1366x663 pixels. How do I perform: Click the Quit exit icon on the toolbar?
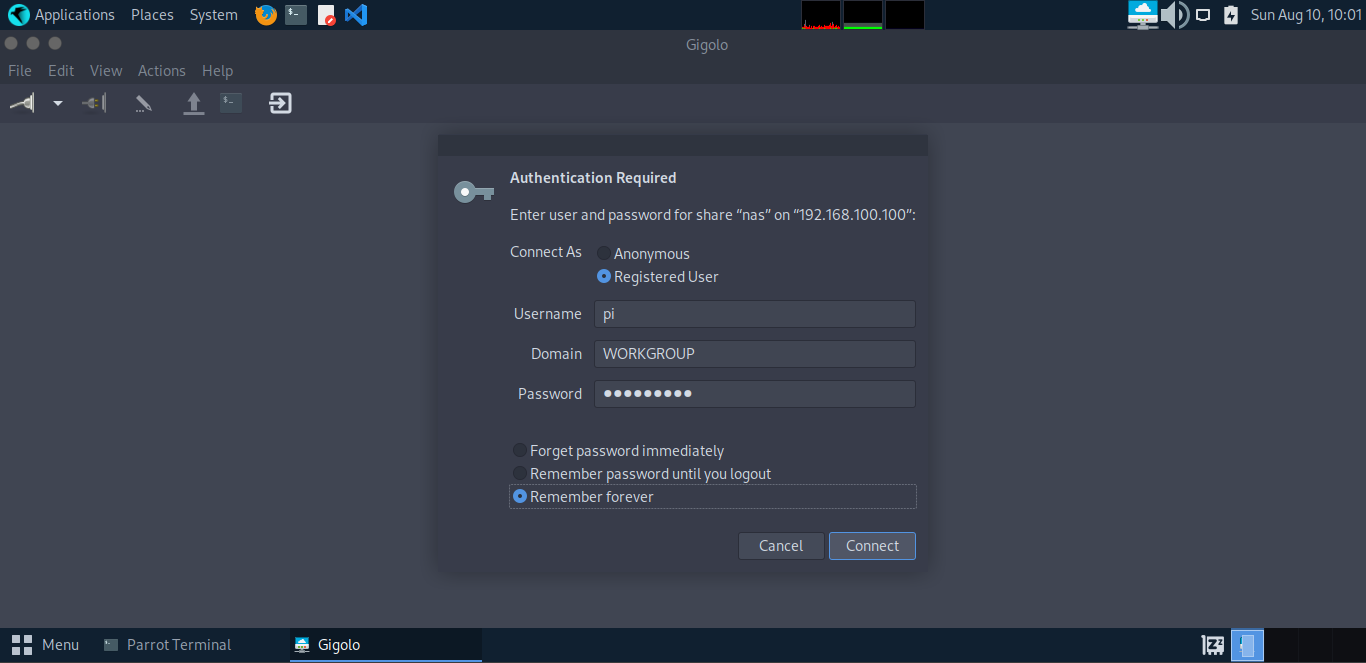coord(279,102)
